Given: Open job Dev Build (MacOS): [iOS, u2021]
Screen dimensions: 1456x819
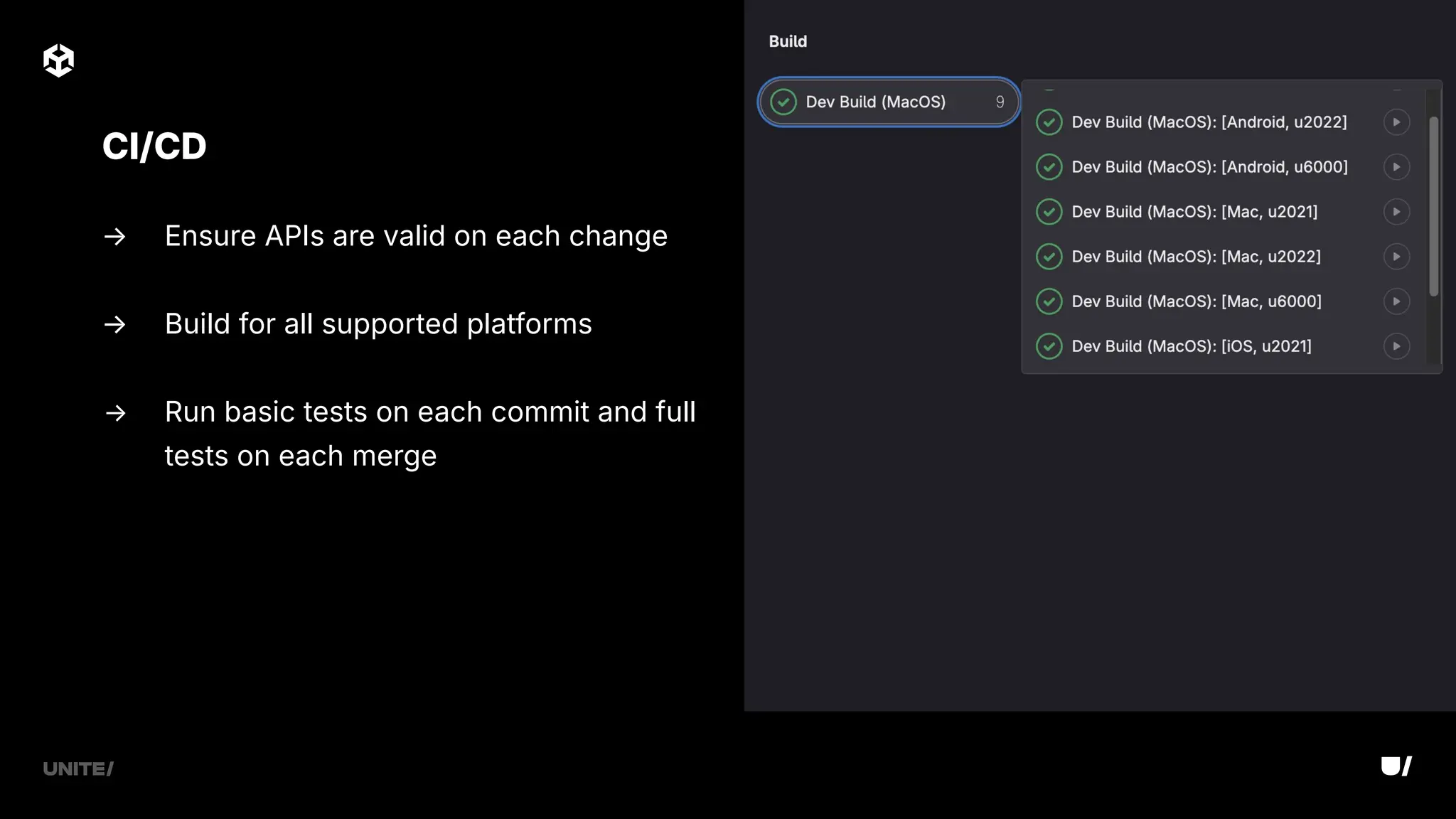Looking at the screenshot, I should pyautogui.click(x=1192, y=346).
